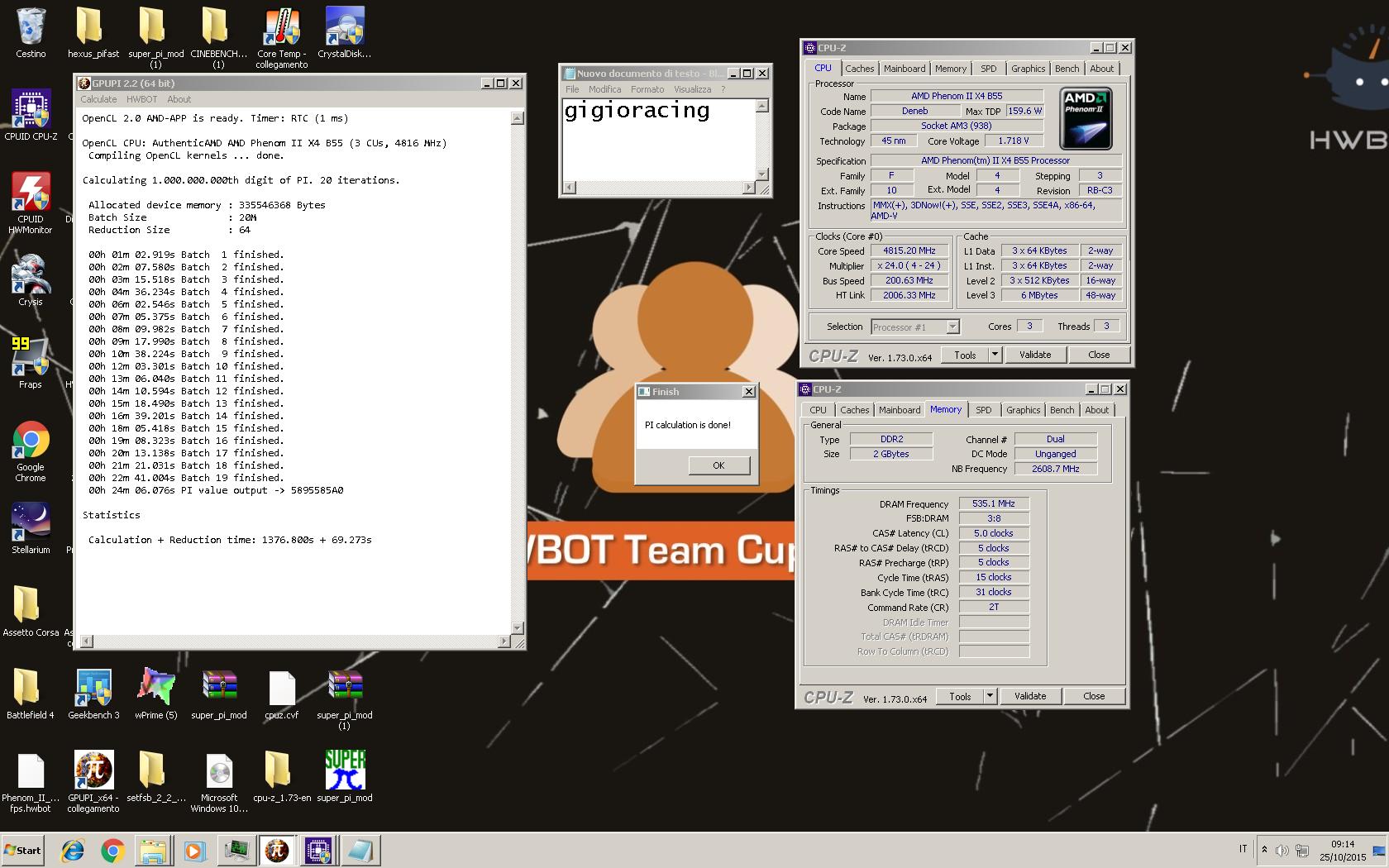Launch Core Temp shortcut
This screenshot has width=1389, height=868.
click(x=282, y=37)
